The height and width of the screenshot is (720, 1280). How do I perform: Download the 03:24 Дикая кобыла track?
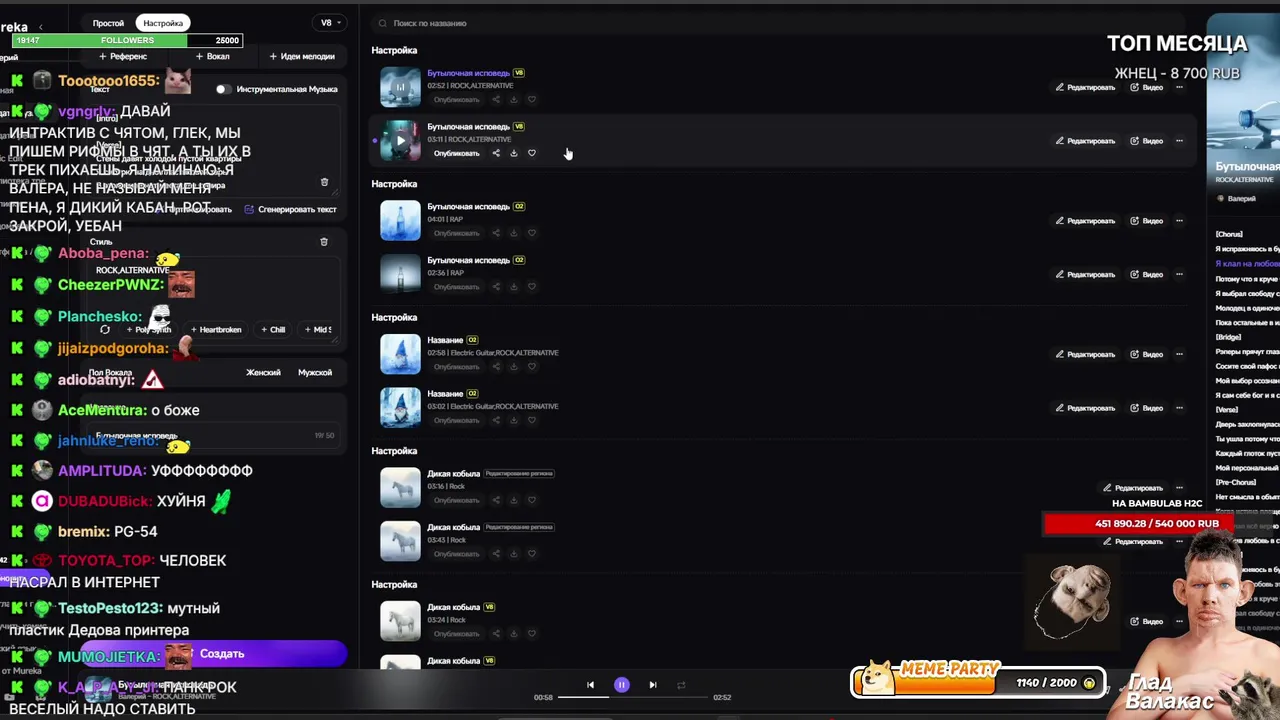pyautogui.click(x=514, y=634)
